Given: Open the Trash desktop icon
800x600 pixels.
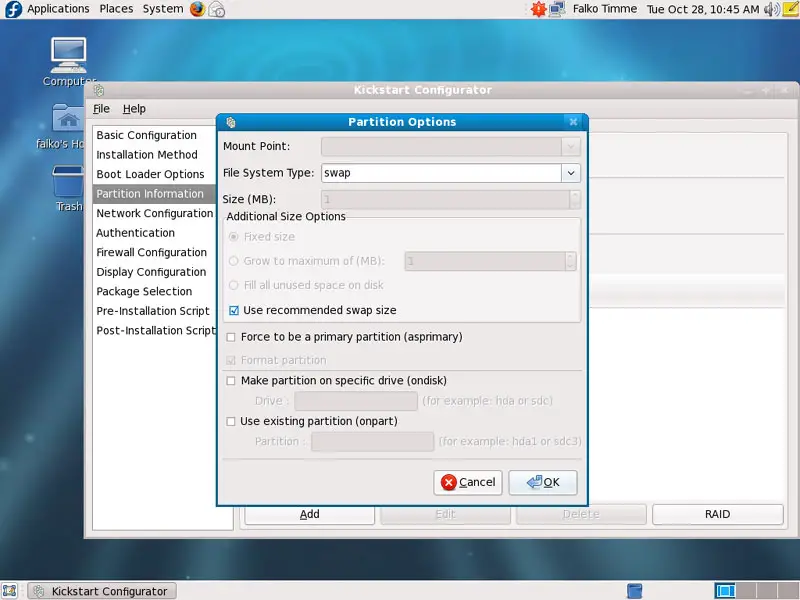Looking at the screenshot, I should 68,189.
